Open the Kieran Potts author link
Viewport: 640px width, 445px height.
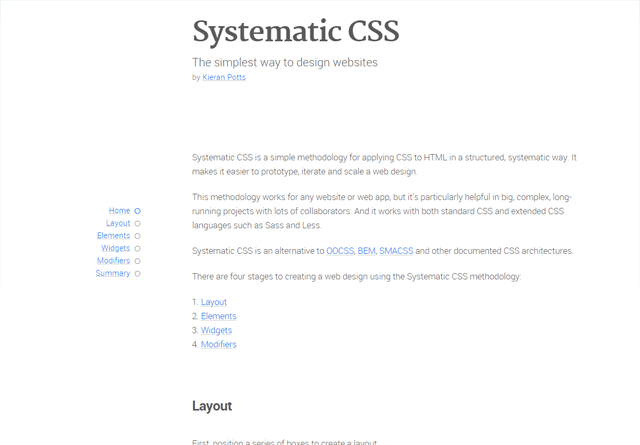pos(224,77)
